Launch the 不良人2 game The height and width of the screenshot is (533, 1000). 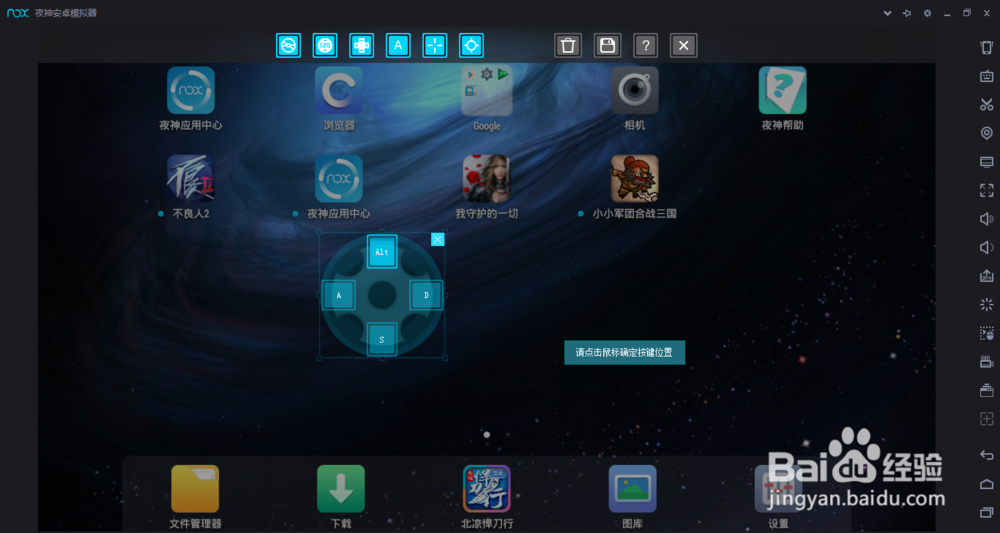(x=191, y=187)
